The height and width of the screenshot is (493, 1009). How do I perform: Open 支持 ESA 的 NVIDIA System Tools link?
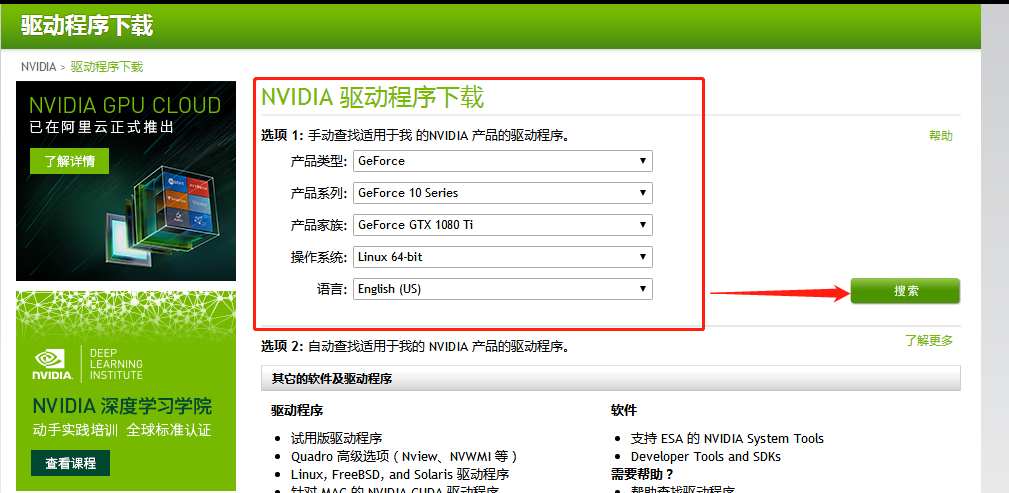pyautogui.click(x=727, y=439)
